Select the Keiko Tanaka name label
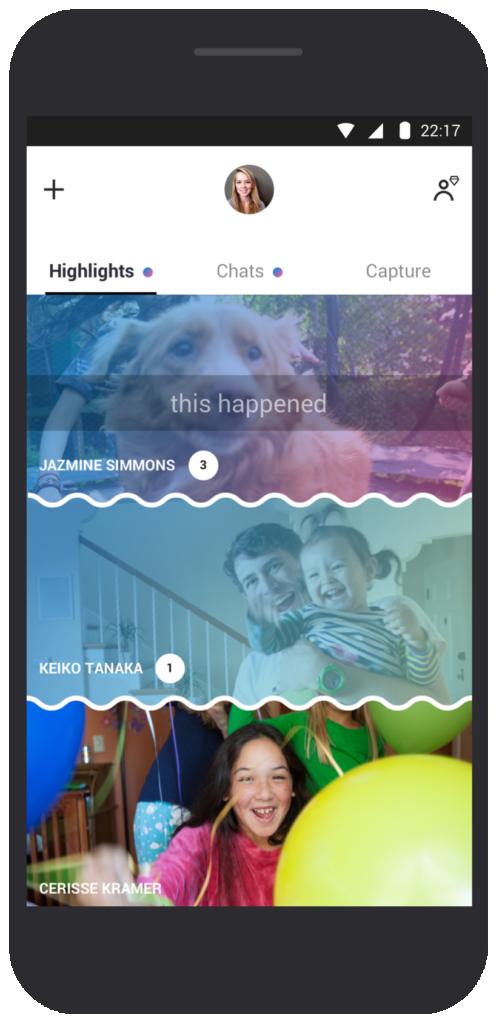 click(x=91, y=669)
